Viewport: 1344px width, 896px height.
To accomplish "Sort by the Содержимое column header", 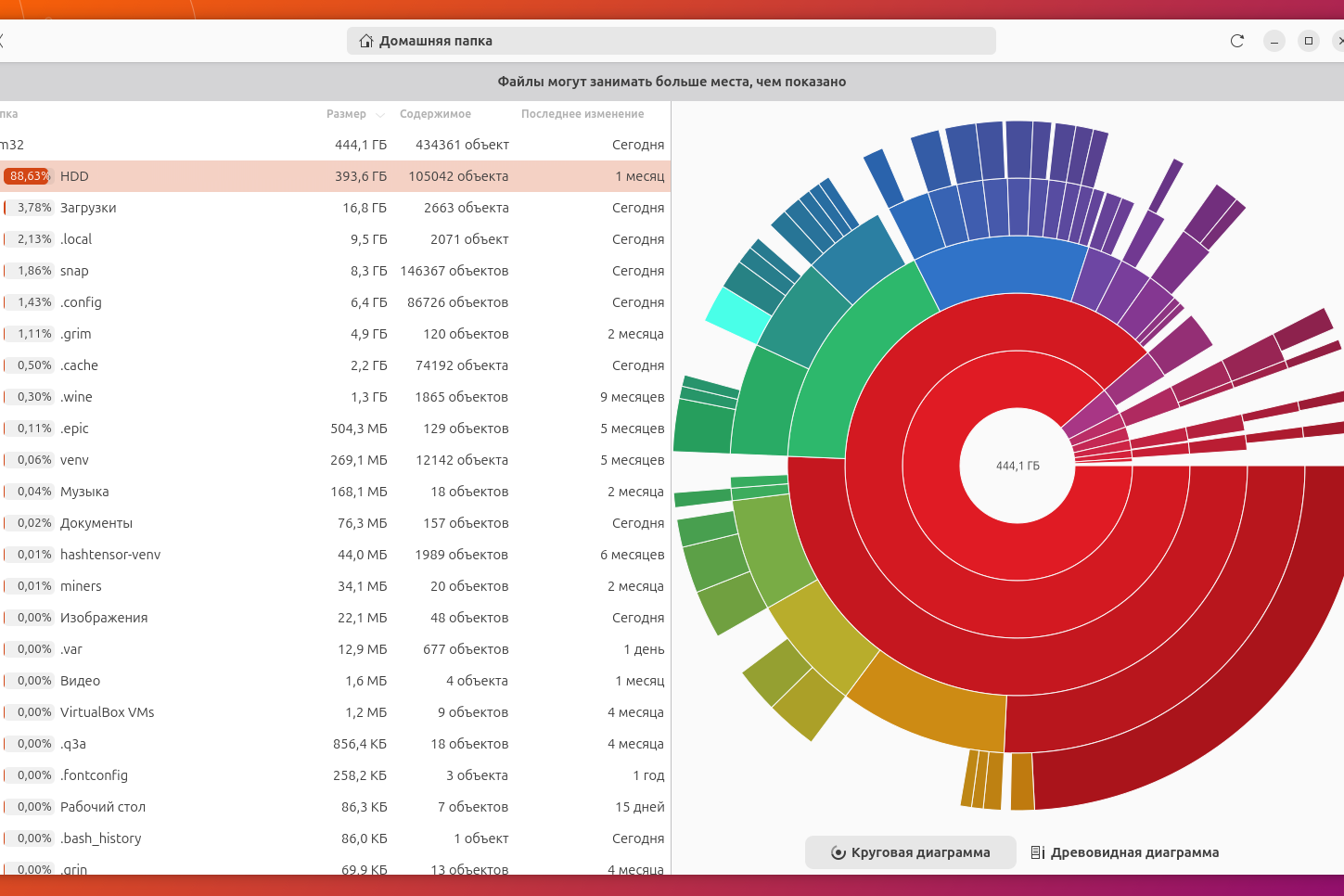I will 435,114.
